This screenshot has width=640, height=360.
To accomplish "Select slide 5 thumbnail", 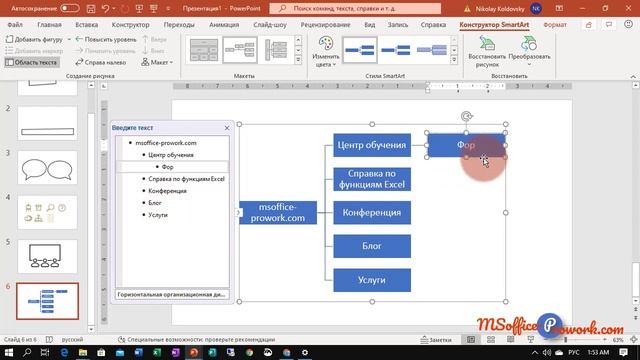I will coord(47,256).
